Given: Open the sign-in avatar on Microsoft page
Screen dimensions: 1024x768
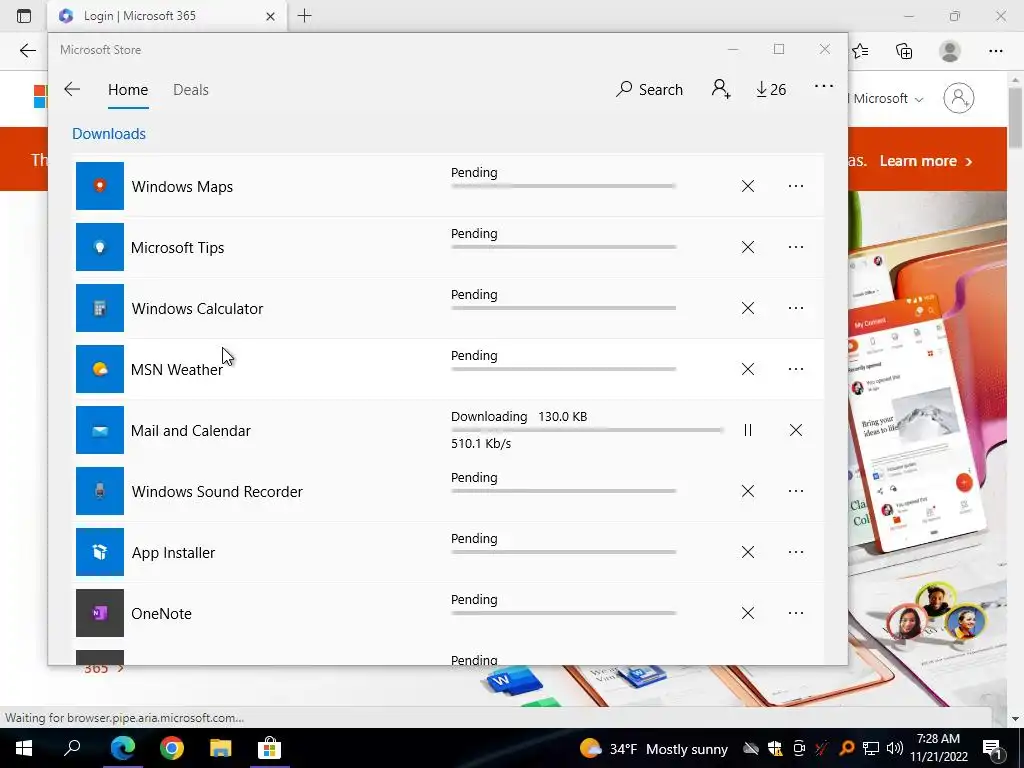Looking at the screenshot, I should click(958, 98).
